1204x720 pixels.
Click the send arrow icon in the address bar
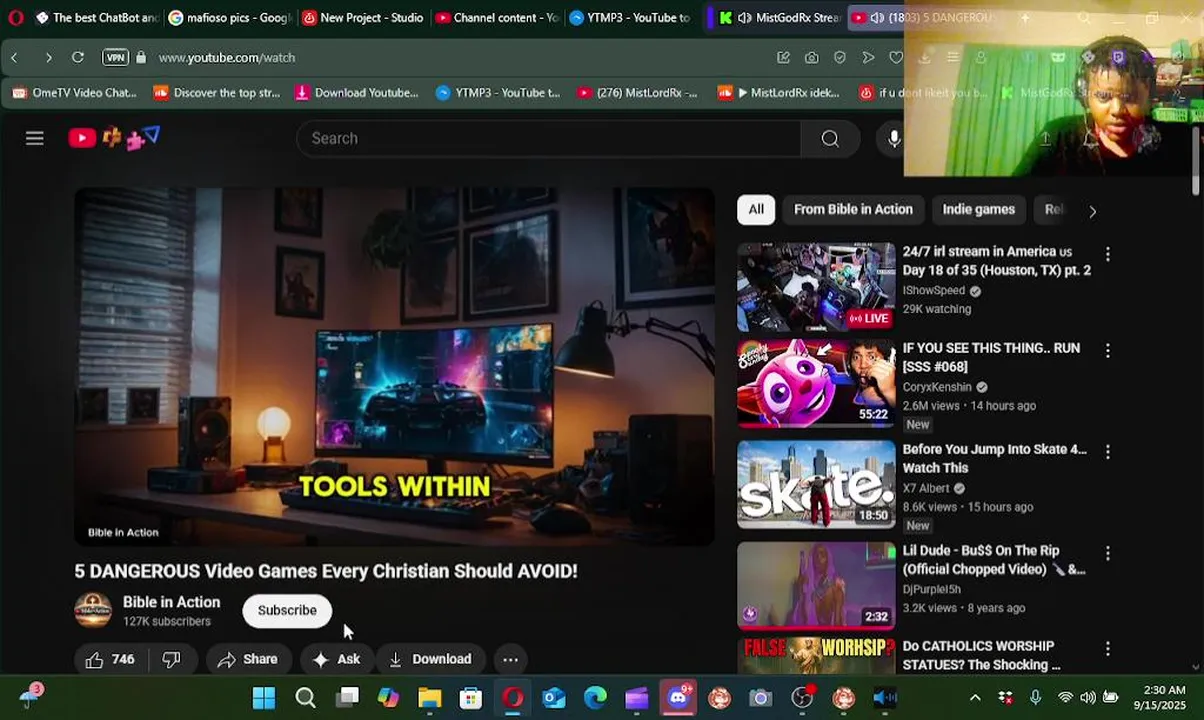[868, 58]
